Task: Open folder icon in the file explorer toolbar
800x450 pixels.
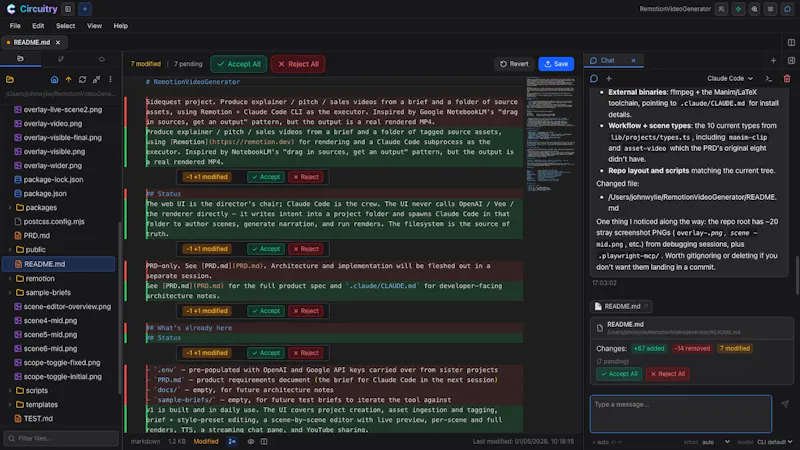Action: (10, 80)
